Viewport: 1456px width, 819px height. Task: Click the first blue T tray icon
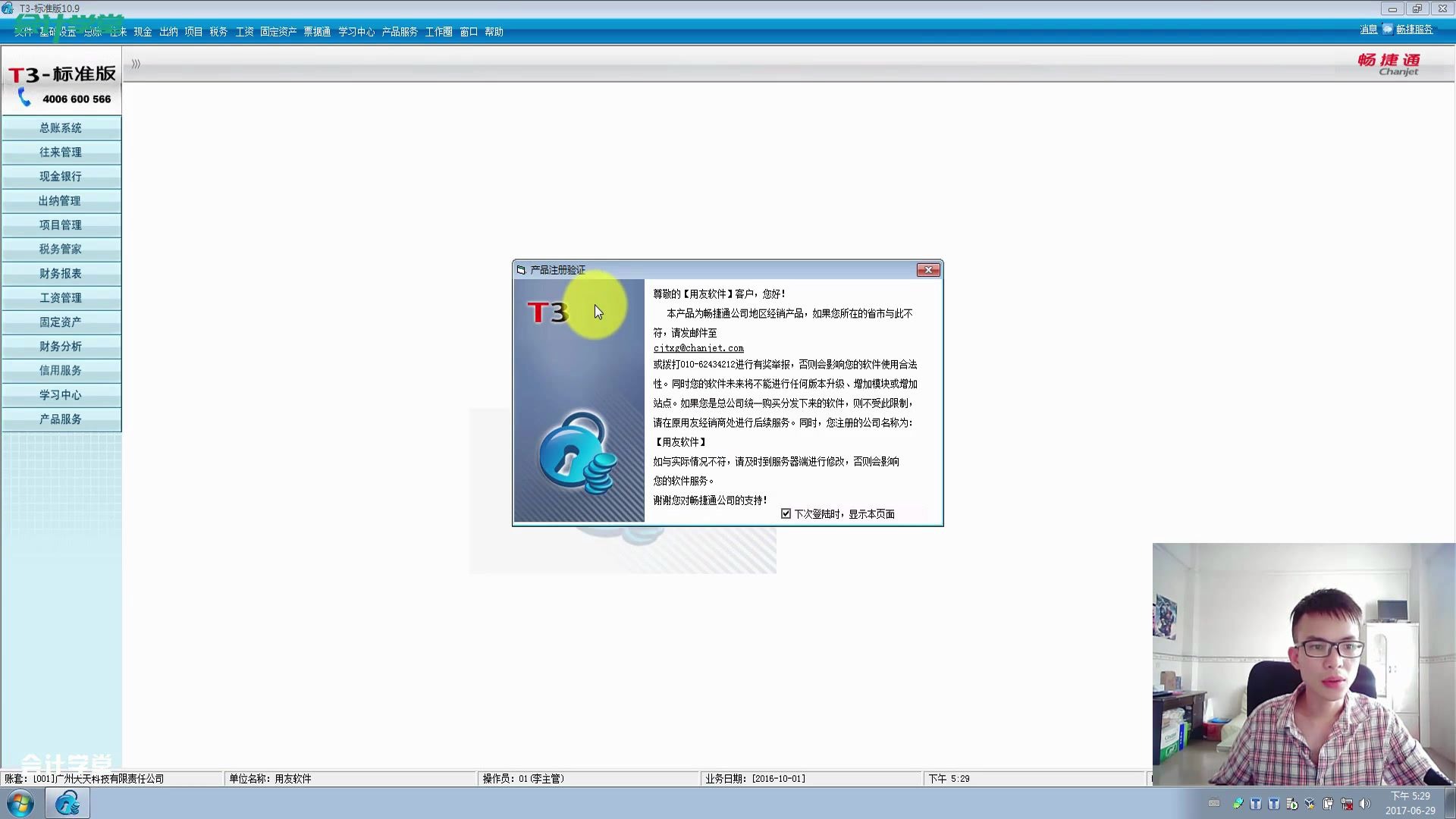[1256, 804]
